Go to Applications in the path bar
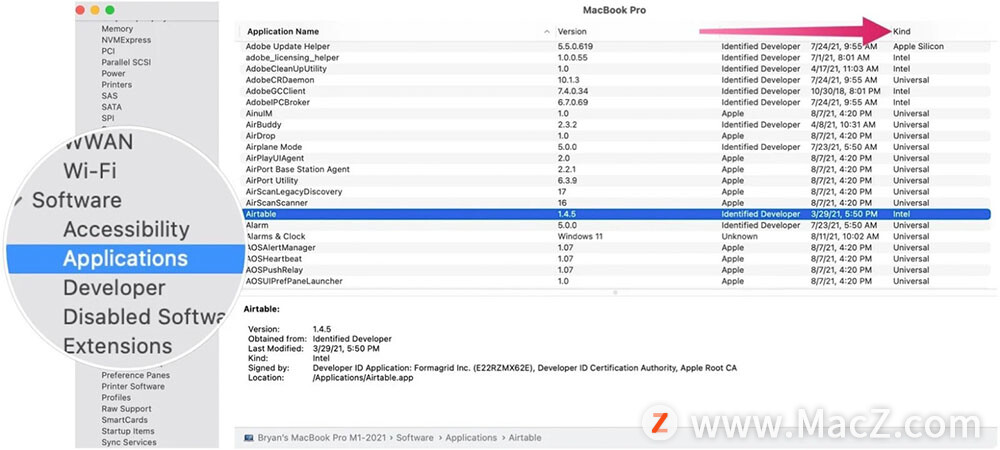This screenshot has height=450, width=1000. click(x=471, y=438)
